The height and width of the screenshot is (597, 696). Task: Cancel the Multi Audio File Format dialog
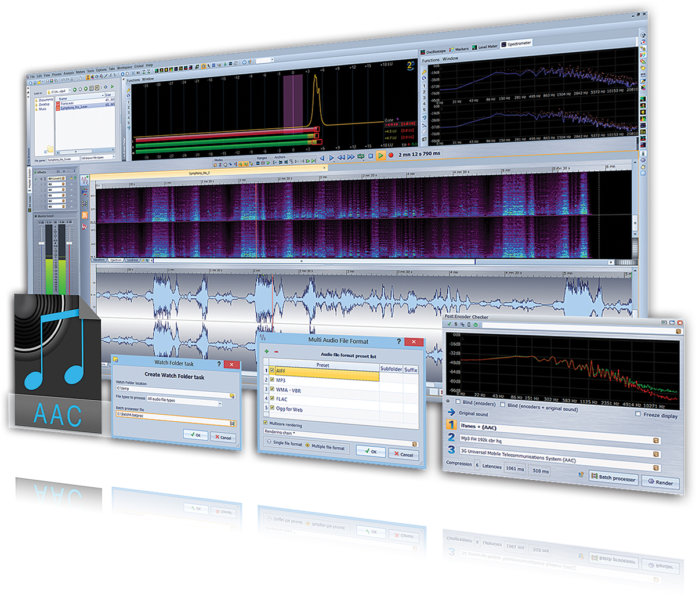(403, 454)
